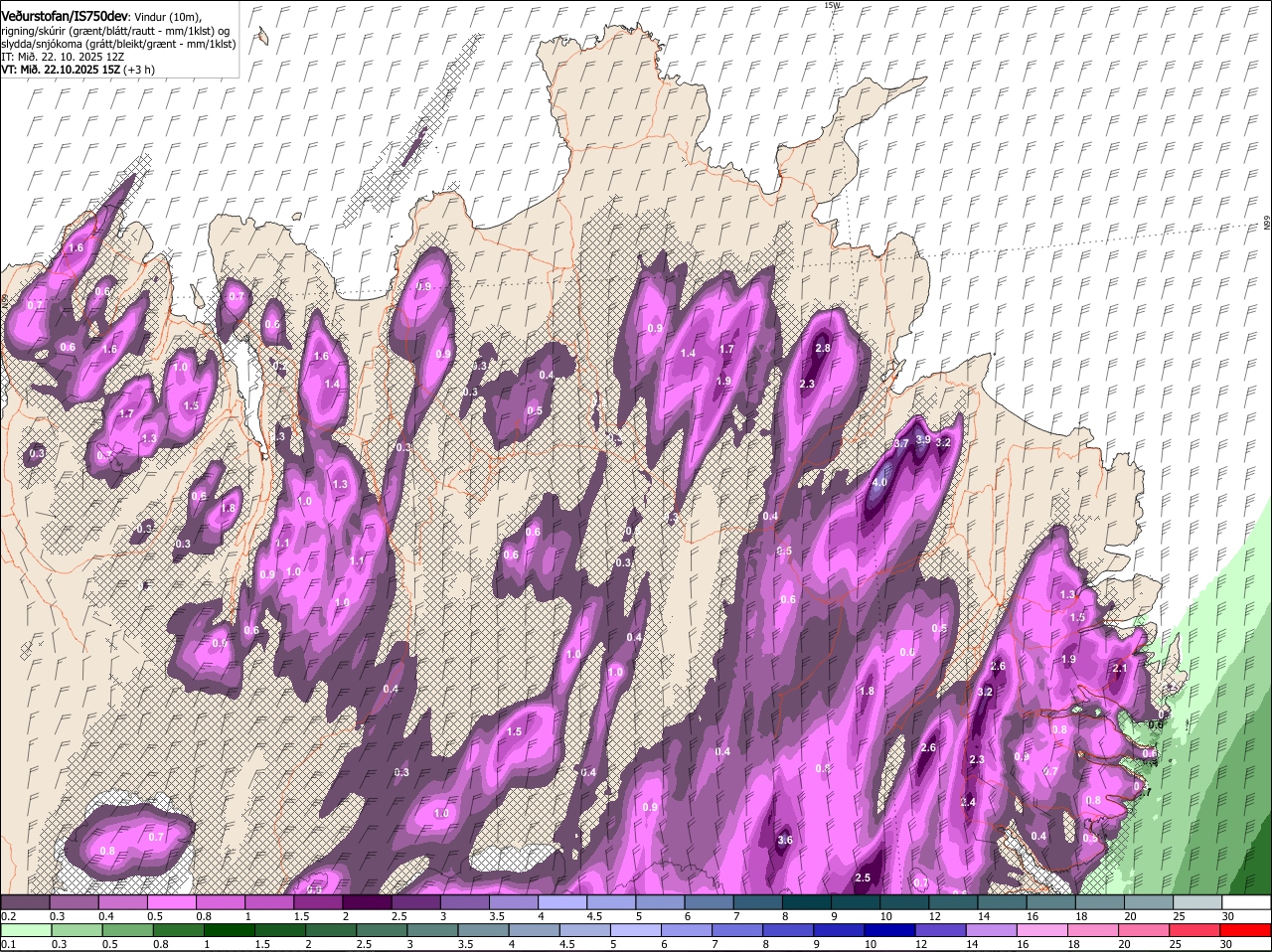Pick the pale green 0.1 swatch in bottom legend
1272x952 pixels.
(25, 930)
